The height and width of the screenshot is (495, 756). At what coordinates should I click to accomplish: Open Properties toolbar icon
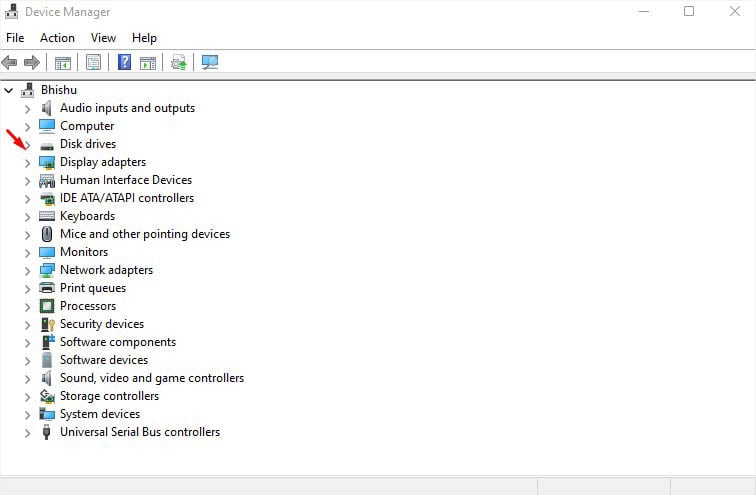(x=93, y=62)
